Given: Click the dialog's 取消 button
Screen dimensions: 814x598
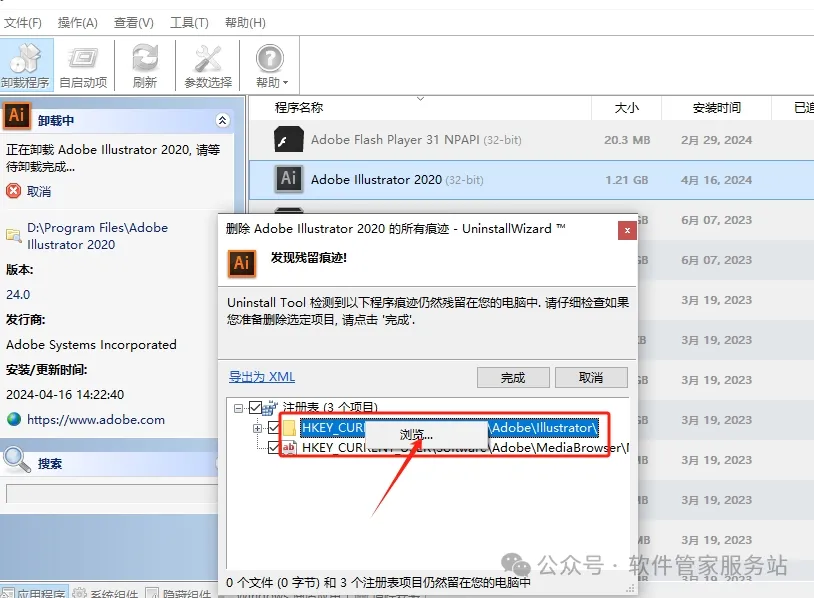Looking at the screenshot, I should point(591,377).
